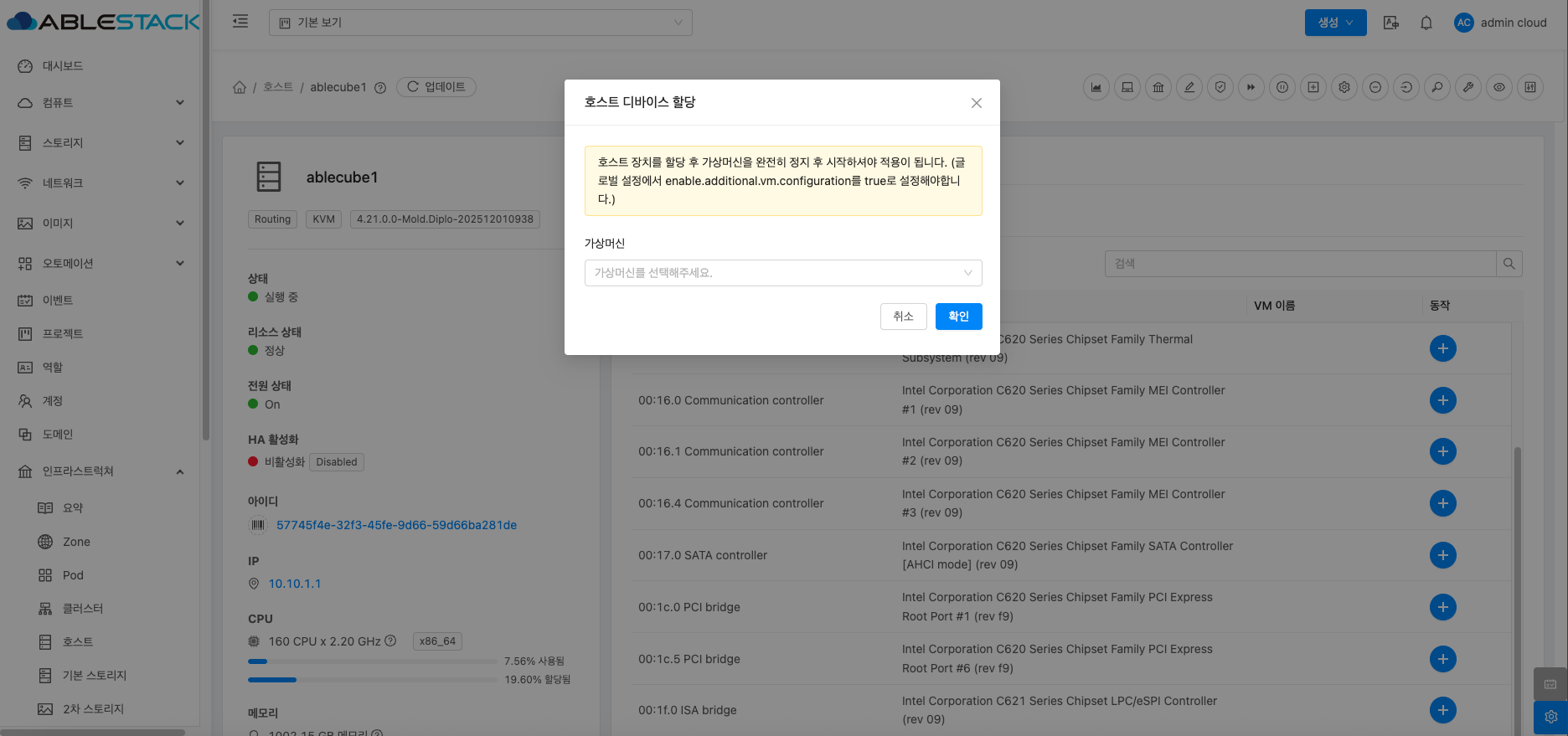Click the pause icon in host toolbar
The height and width of the screenshot is (736, 1568).
(x=1282, y=87)
